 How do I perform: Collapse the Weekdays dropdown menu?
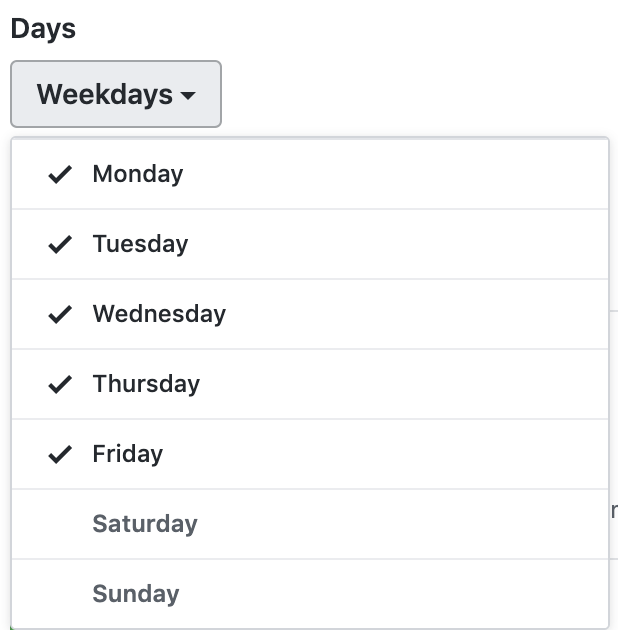pyautogui.click(x=116, y=95)
